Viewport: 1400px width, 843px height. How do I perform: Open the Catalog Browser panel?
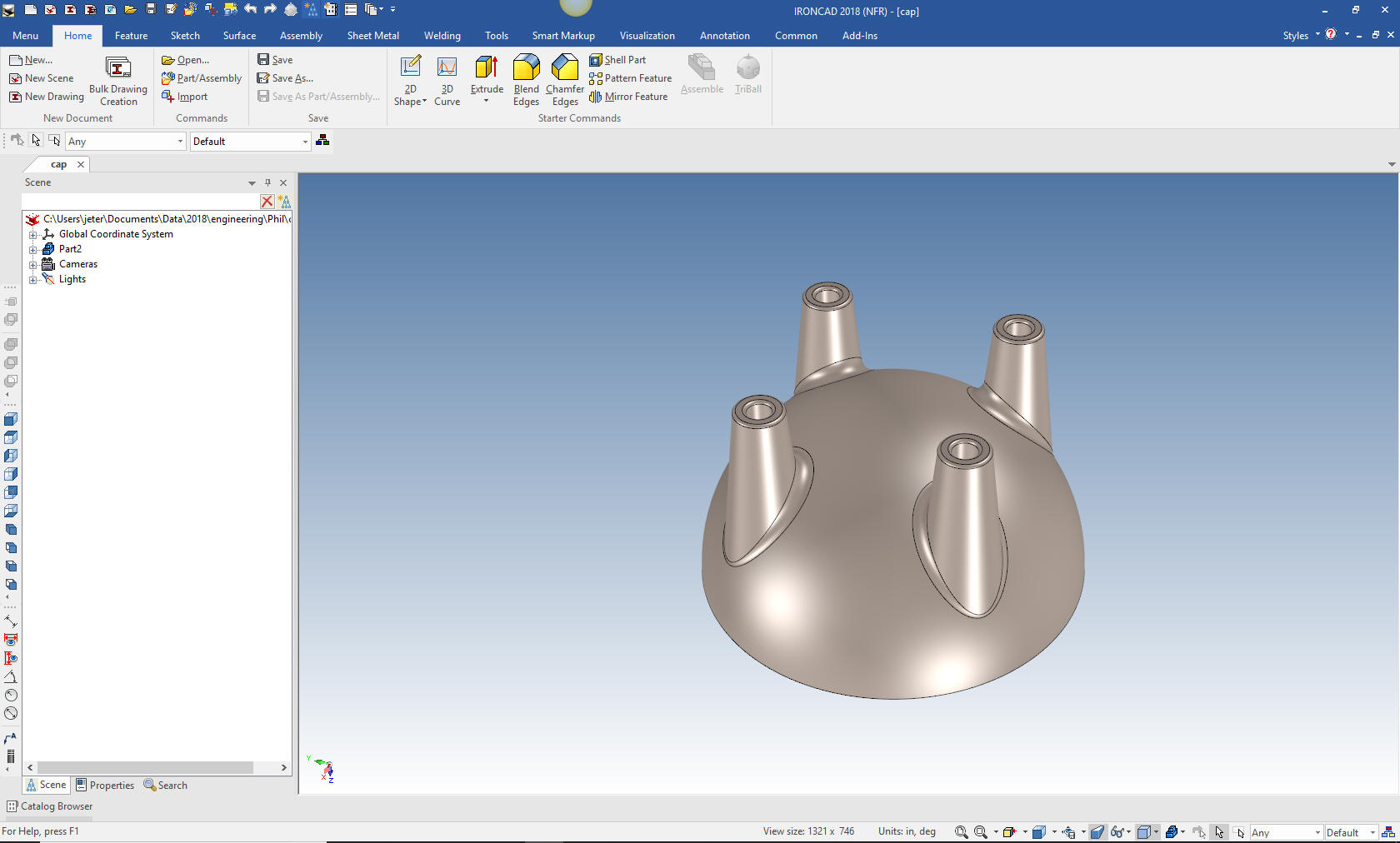coord(50,806)
